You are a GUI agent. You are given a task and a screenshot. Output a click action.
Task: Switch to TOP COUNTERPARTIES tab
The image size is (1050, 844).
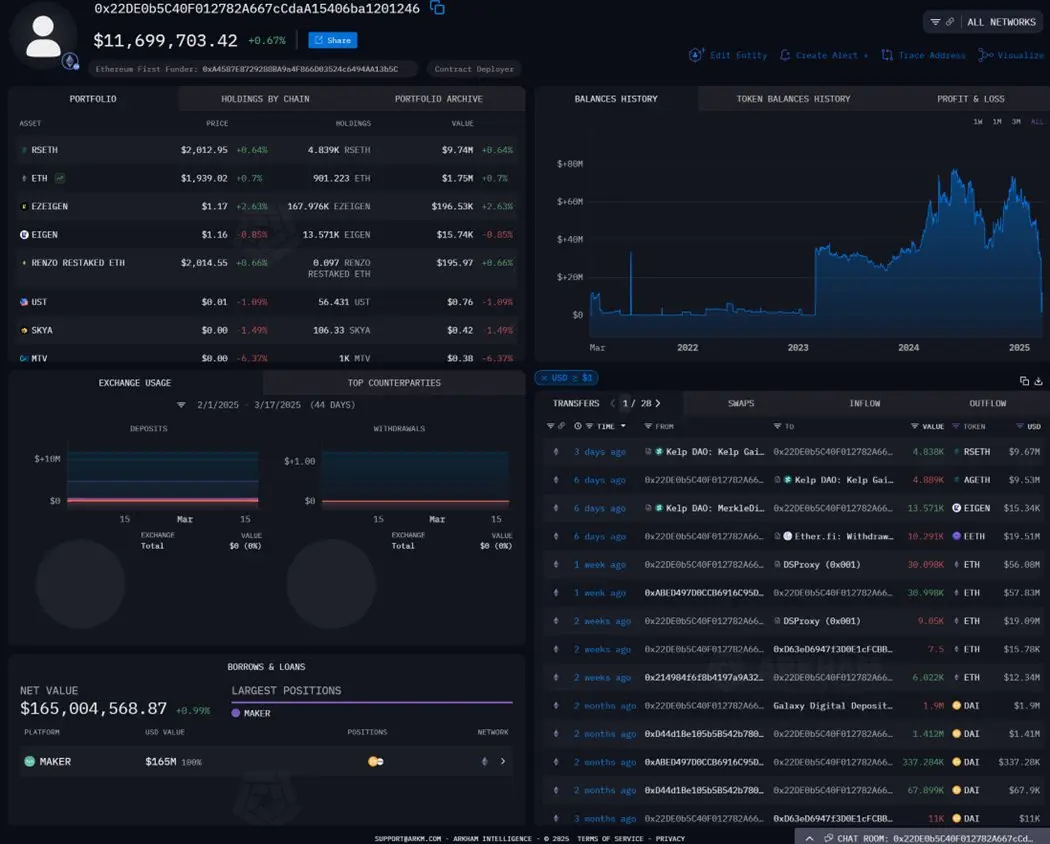click(x=394, y=382)
